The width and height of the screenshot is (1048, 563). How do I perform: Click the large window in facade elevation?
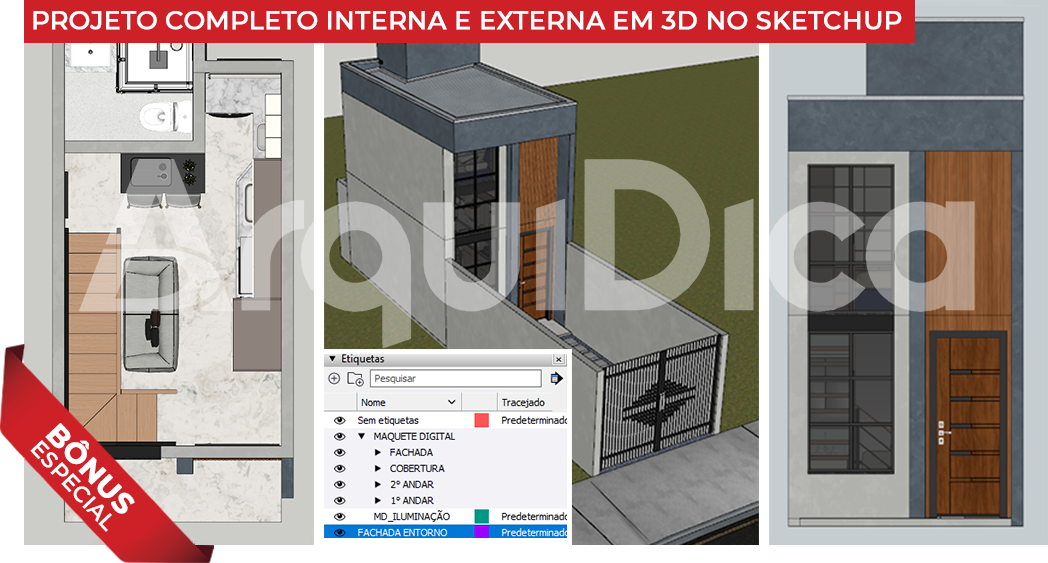pos(851,318)
